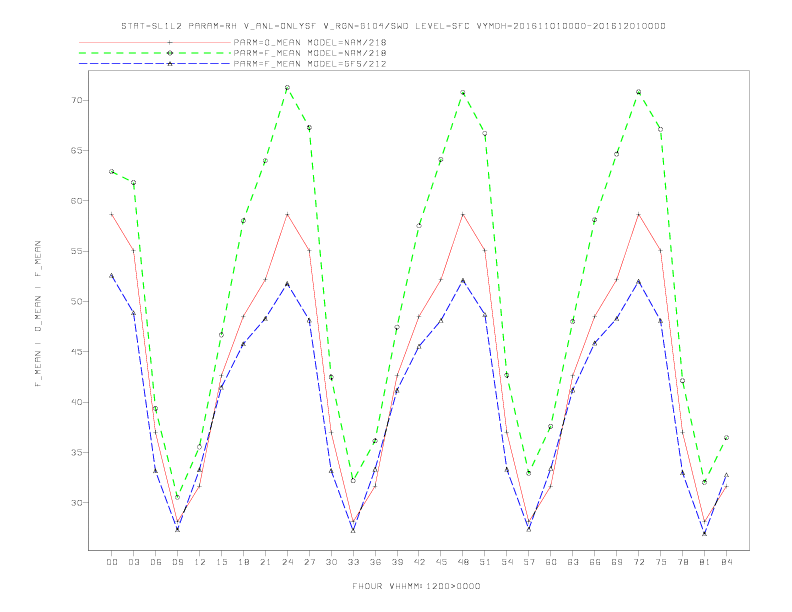Click x-axis tick label 78
792x612 pixels.
pyautogui.click(x=682, y=562)
